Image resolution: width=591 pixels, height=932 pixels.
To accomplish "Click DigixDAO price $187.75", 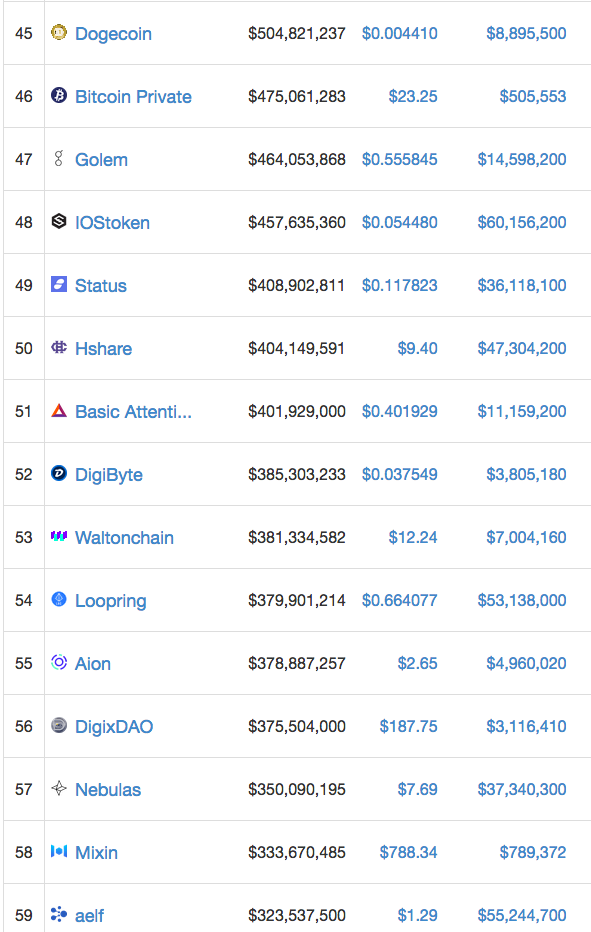I will point(408,726).
